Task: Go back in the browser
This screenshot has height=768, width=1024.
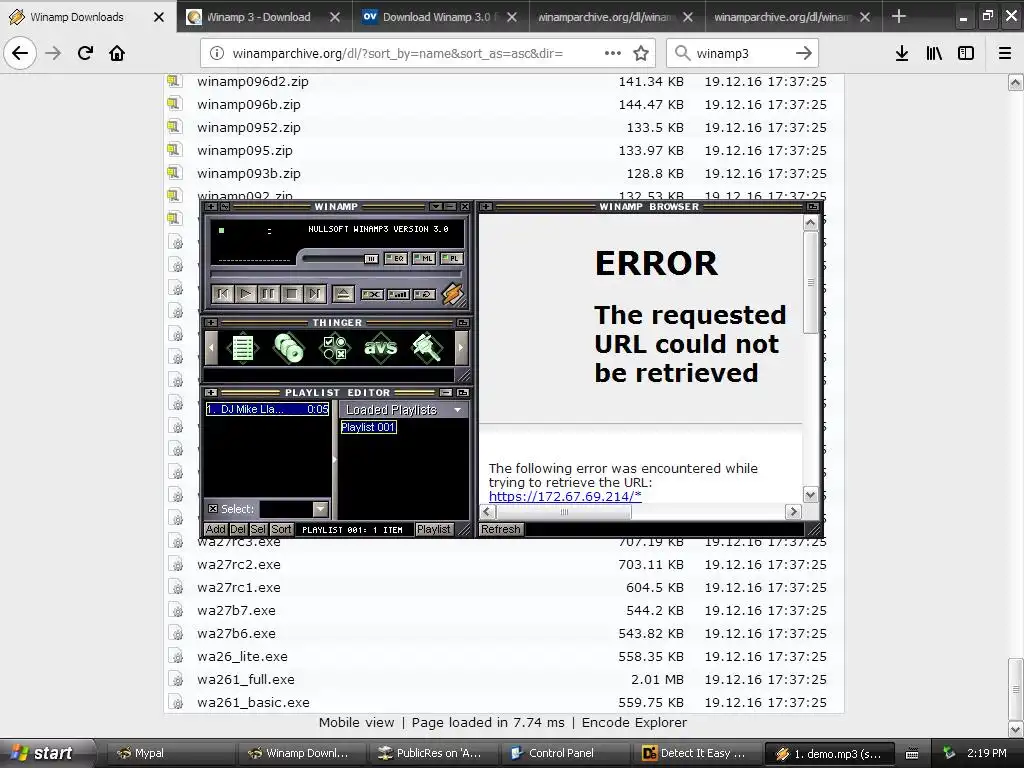Action: point(20,53)
